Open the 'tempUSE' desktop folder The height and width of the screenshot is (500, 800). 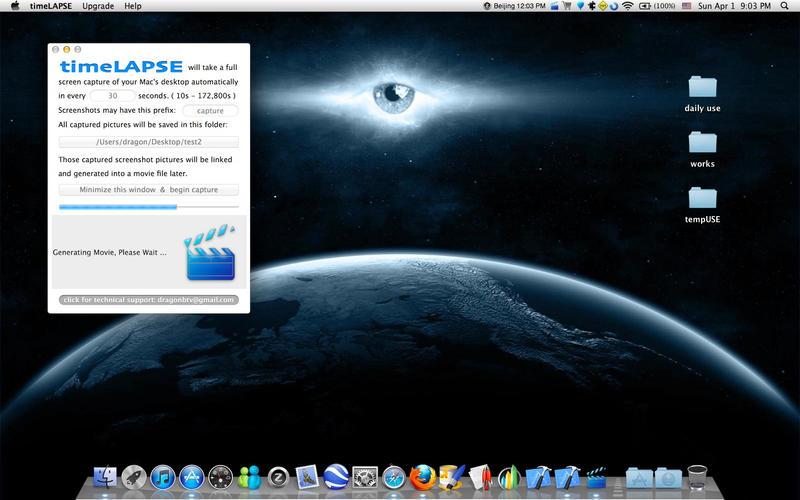click(x=703, y=205)
